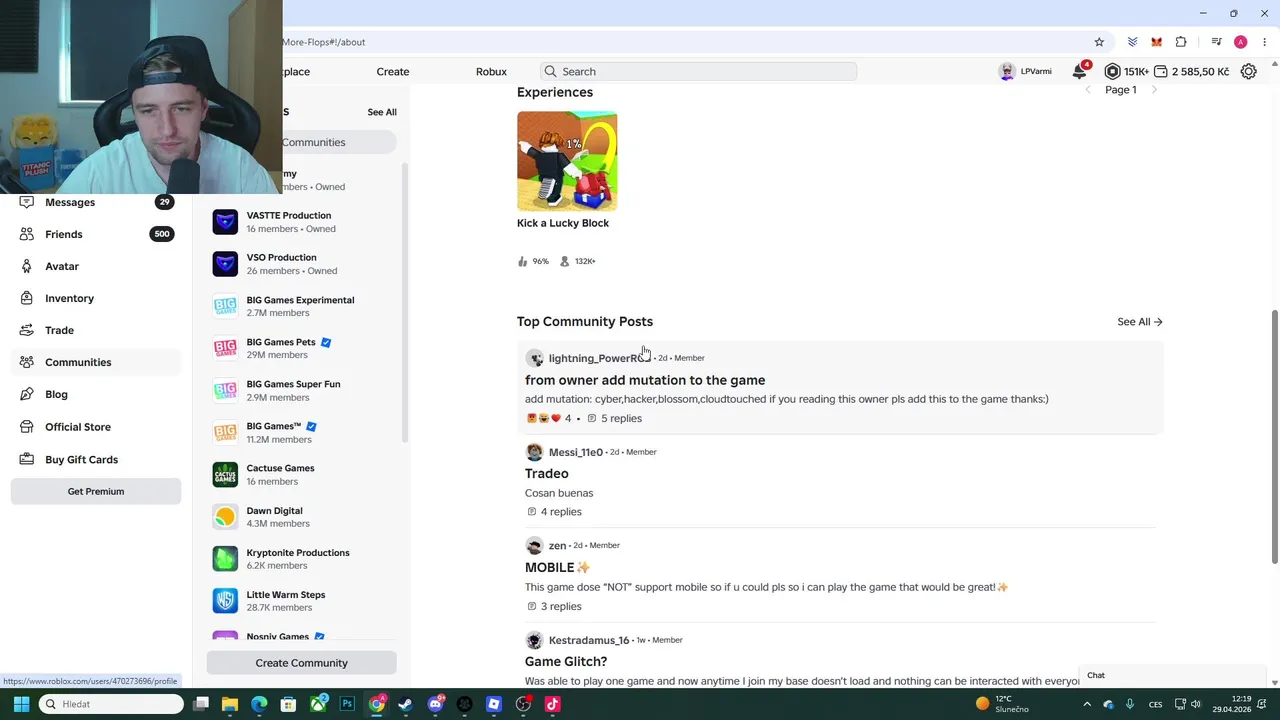
Task: Open the Tradeo post title
Action: 546,473
